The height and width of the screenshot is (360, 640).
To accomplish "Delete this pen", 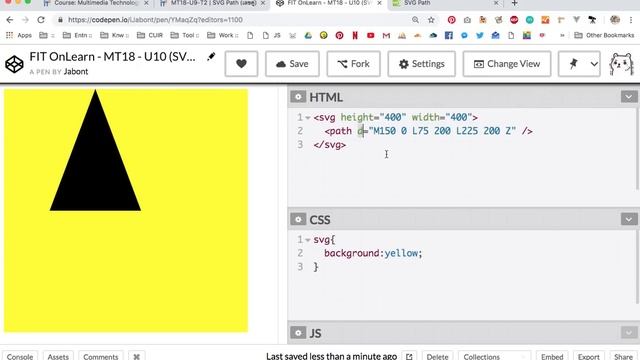I will point(438,356).
